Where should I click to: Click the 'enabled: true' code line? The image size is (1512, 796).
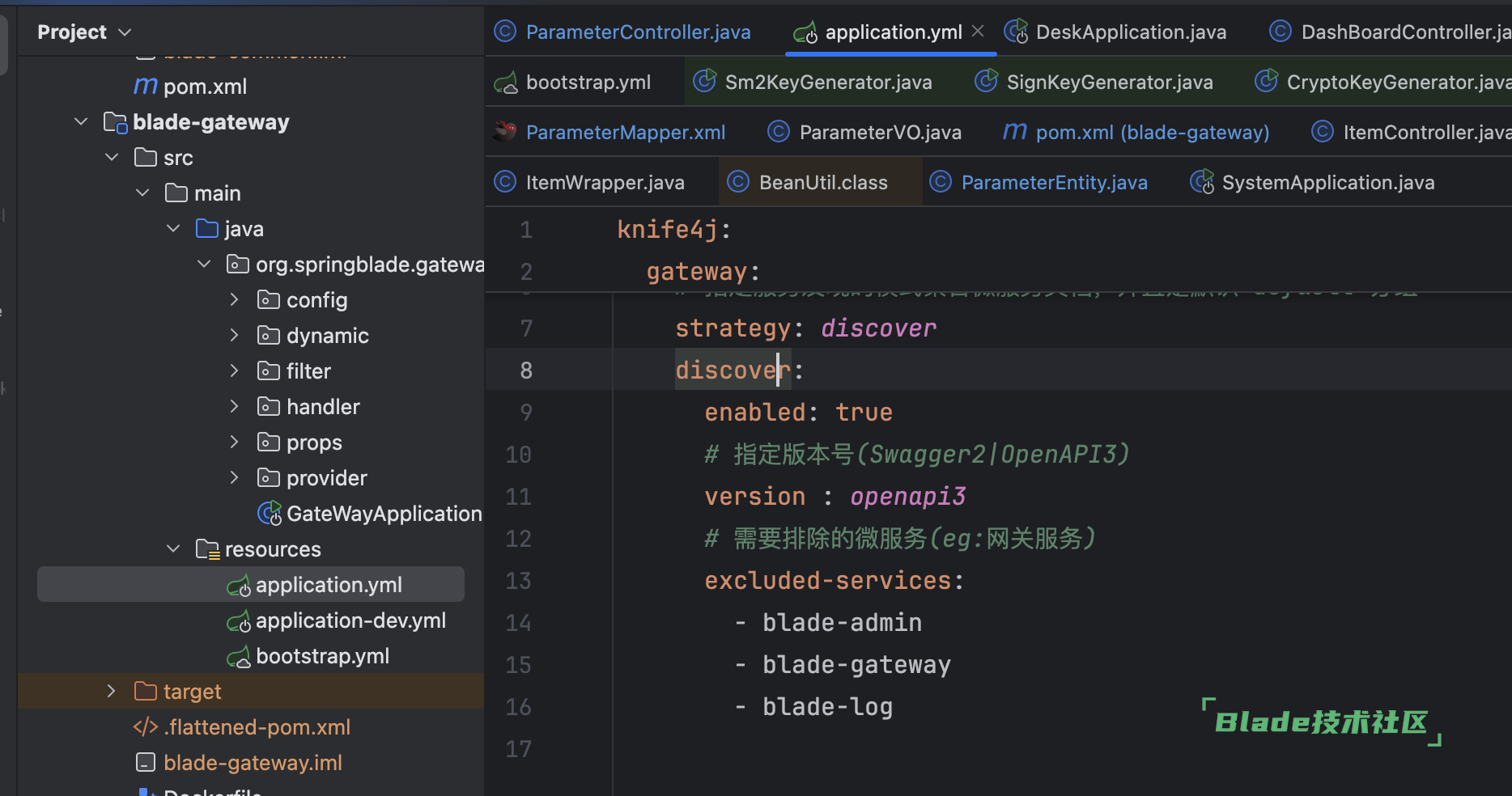point(798,413)
